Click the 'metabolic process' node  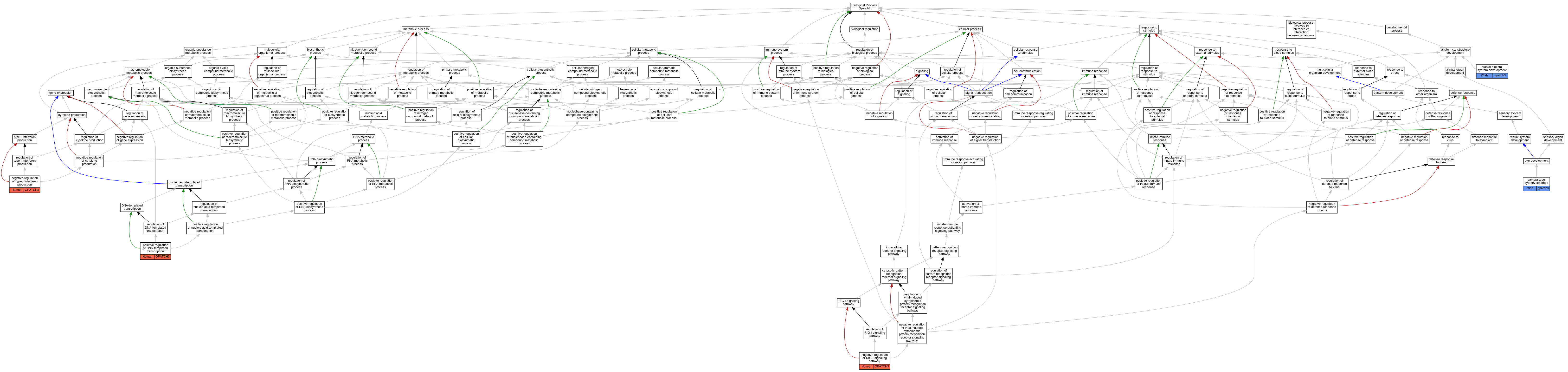[416, 29]
